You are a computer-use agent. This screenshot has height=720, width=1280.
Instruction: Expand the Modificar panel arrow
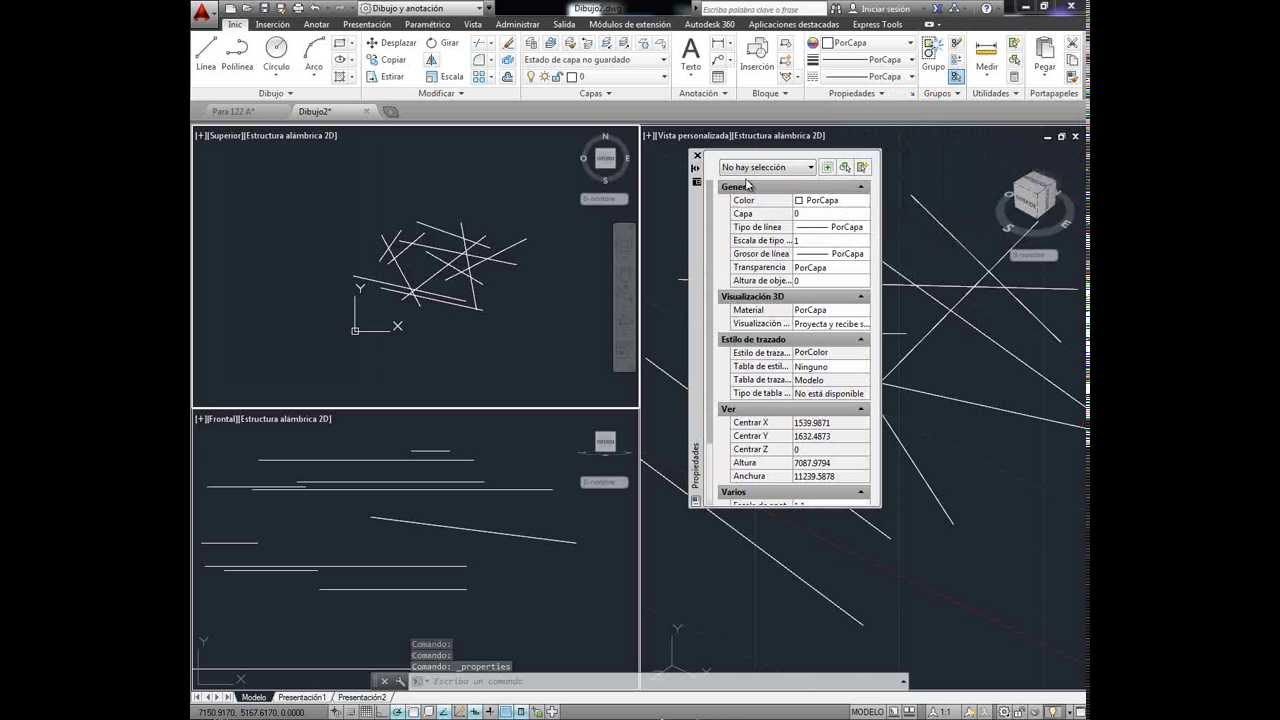pos(460,94)
